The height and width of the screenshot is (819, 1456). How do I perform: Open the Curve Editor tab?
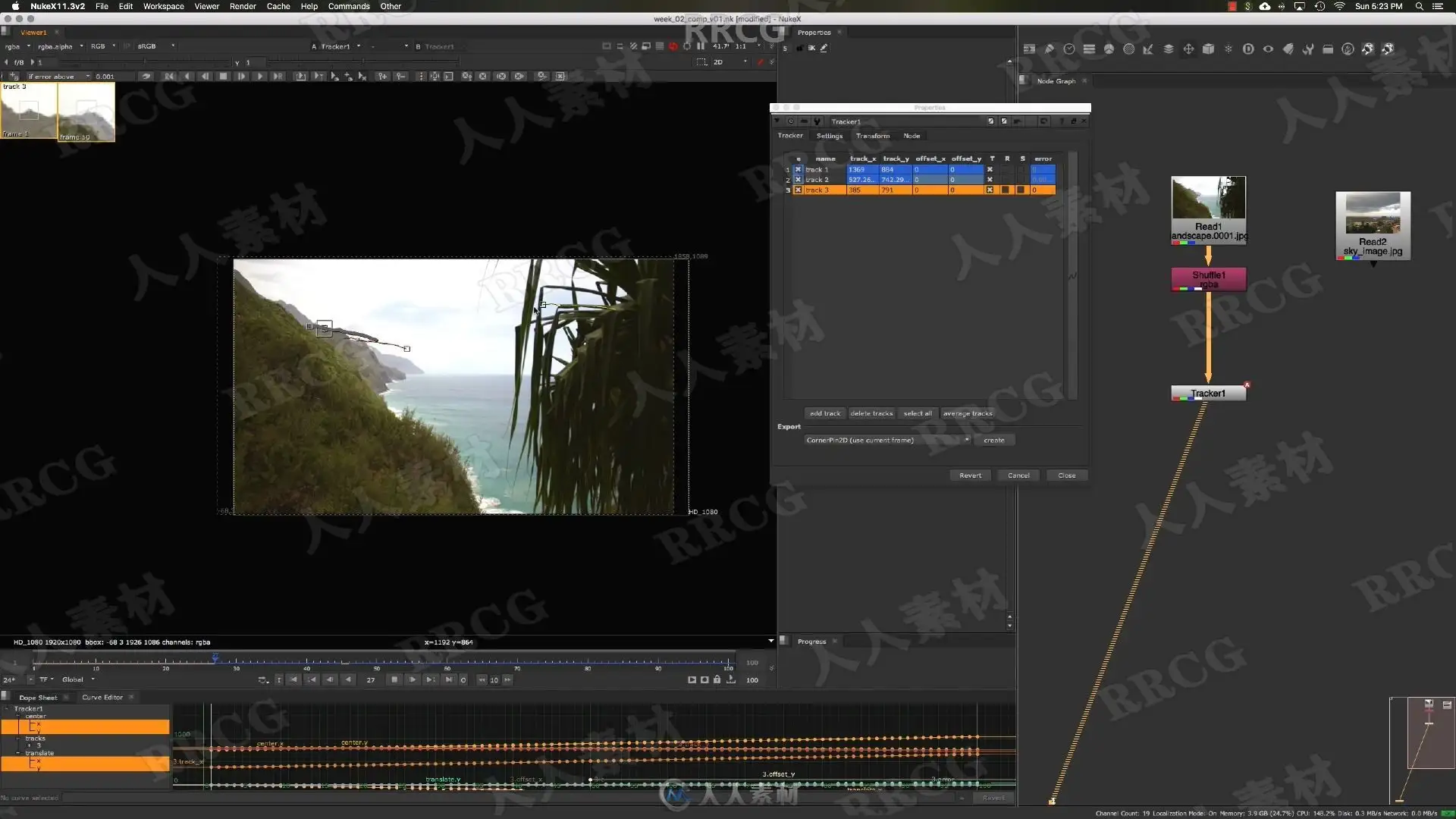click(102, 697)
